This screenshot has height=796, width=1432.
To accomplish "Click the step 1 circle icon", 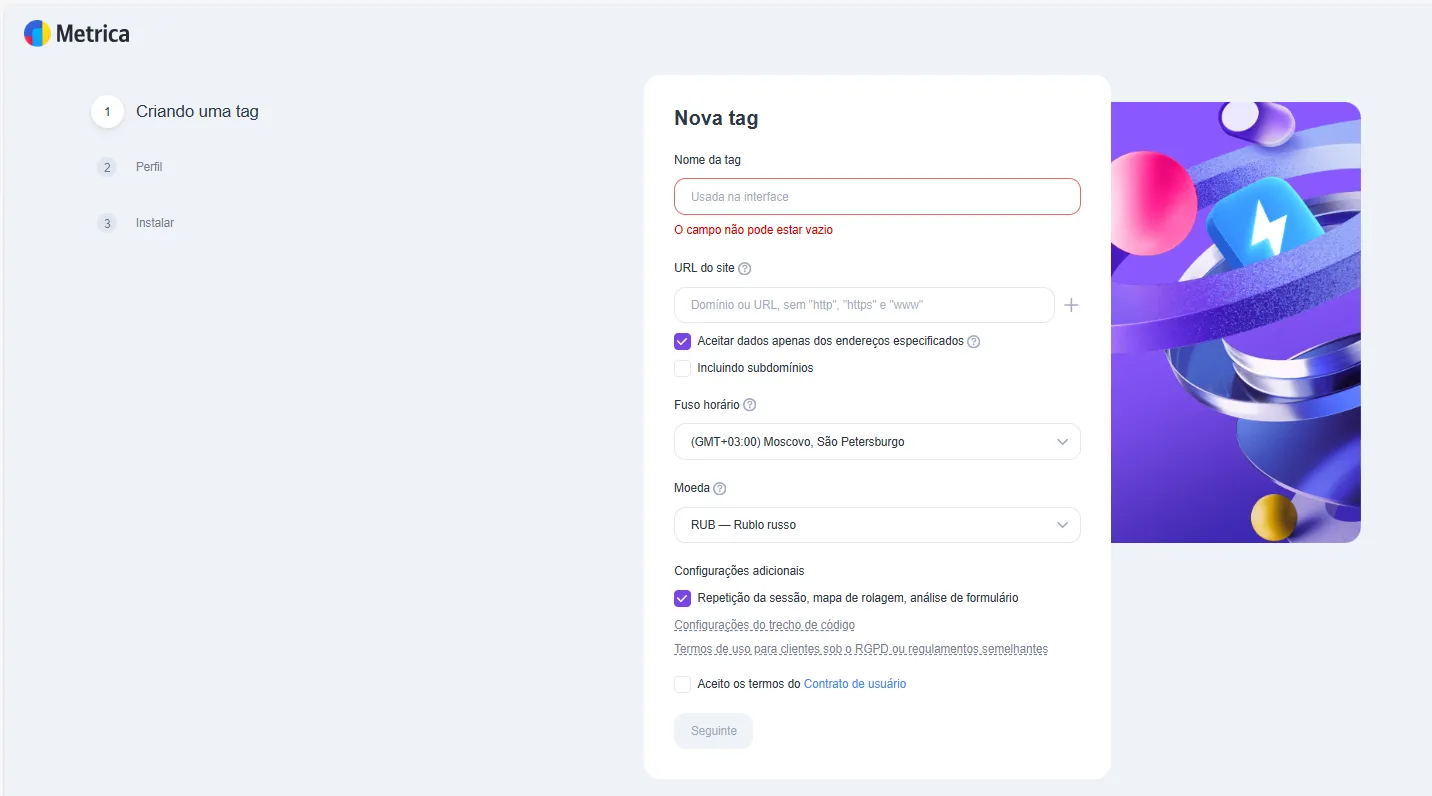I will click(107, 112).
